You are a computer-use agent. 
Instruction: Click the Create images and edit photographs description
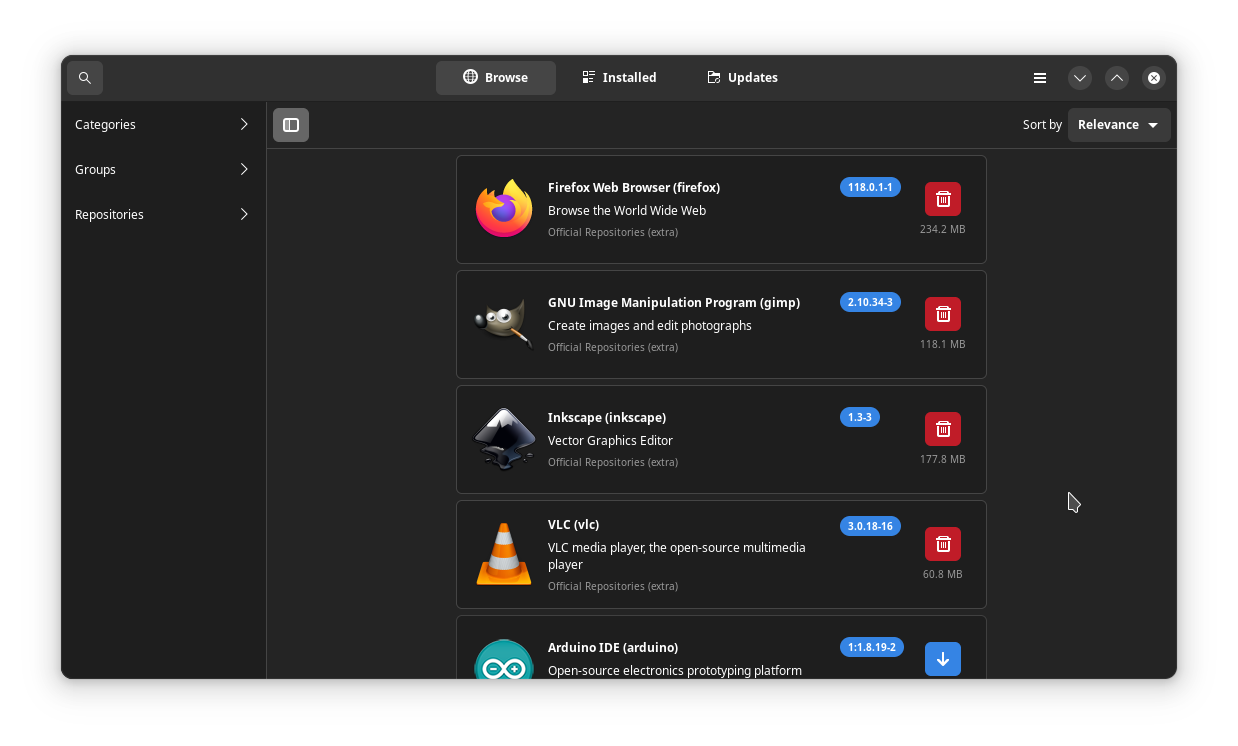(x=650, y=326)
